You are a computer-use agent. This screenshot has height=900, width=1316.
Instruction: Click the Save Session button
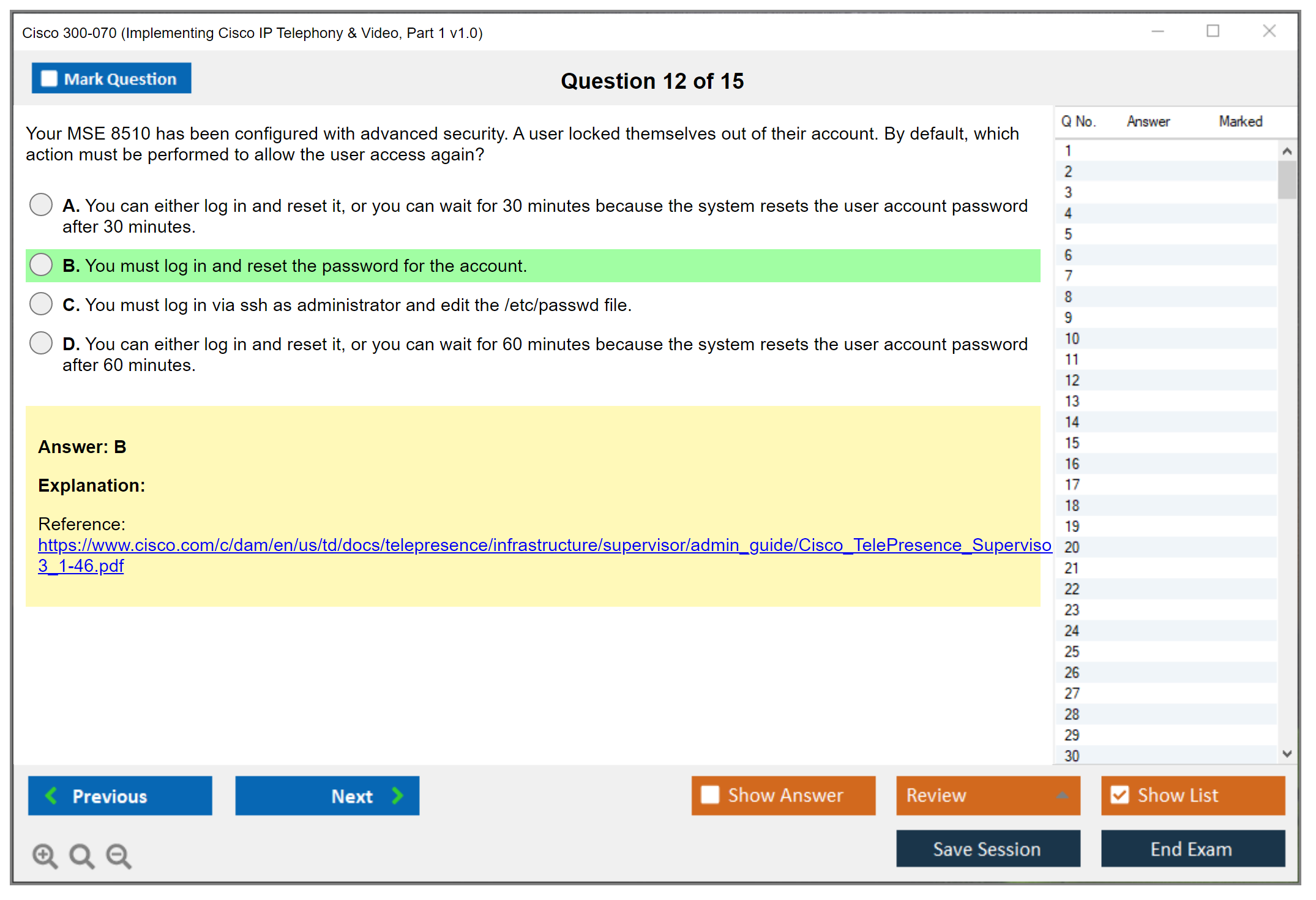pyautogui.click(x=987, y=849)
